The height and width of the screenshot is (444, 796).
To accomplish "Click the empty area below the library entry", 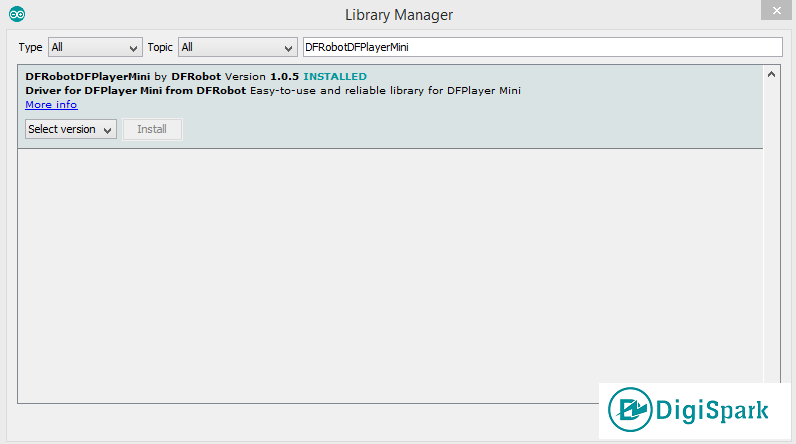I will click(390, 270).
